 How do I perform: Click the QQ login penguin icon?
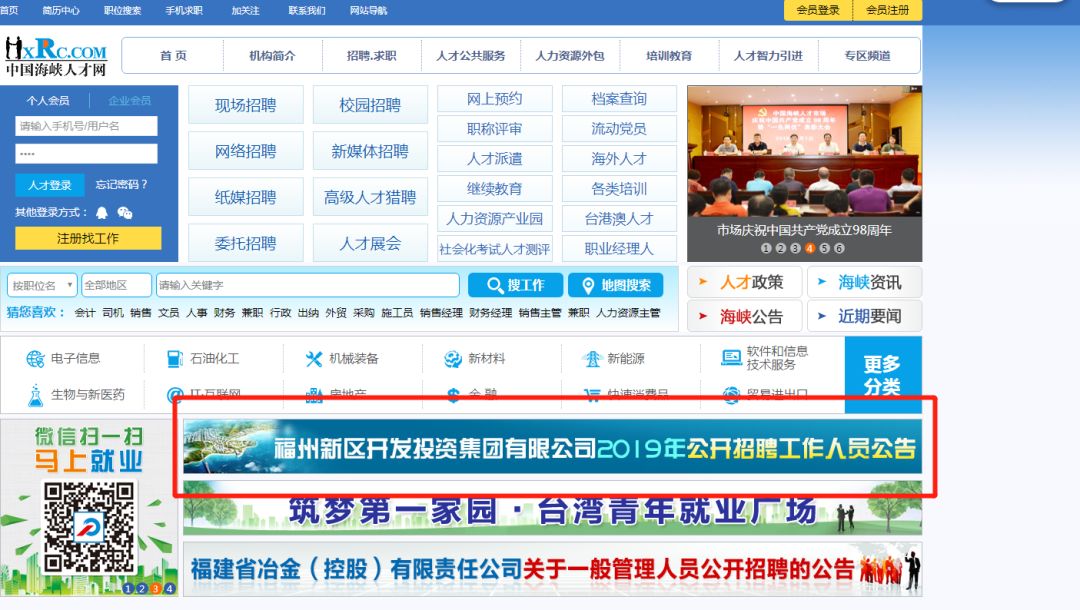coord(102,212)
